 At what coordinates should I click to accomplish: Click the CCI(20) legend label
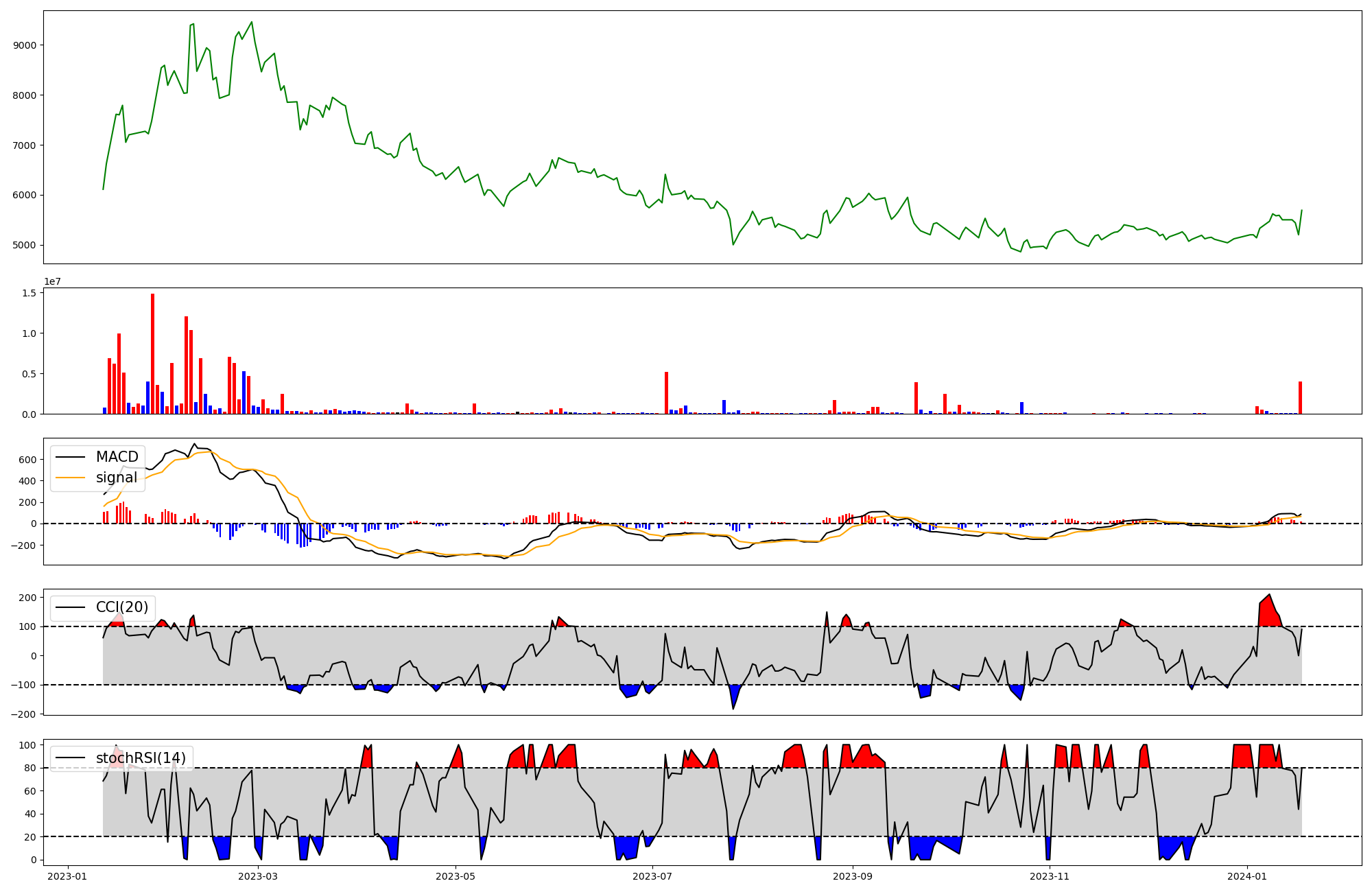[x=122, y=607]
